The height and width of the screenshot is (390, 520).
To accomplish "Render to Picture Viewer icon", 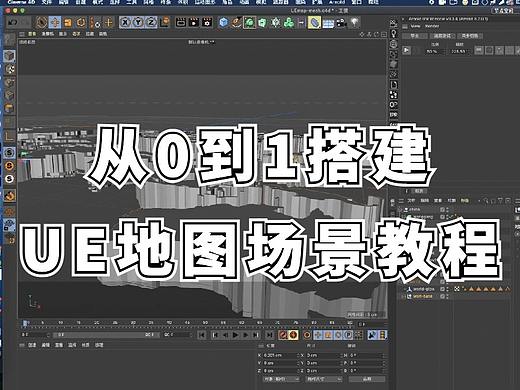I will point(194,22).
